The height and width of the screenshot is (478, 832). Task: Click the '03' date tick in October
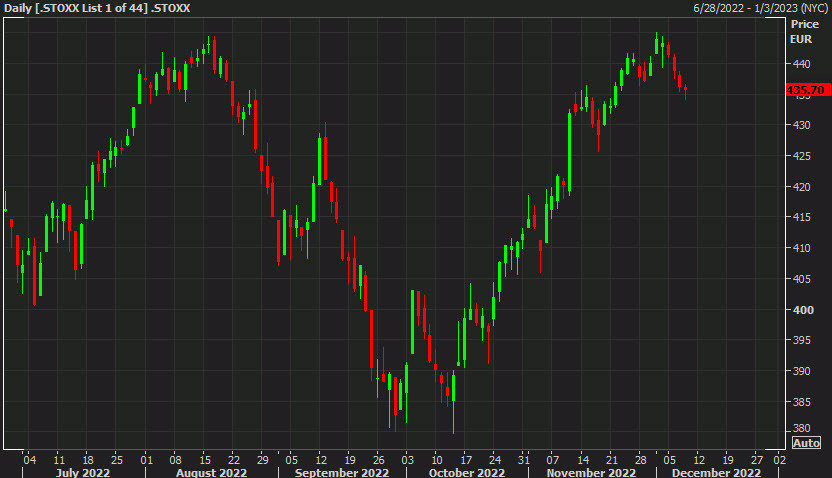(x=408, y=460)
